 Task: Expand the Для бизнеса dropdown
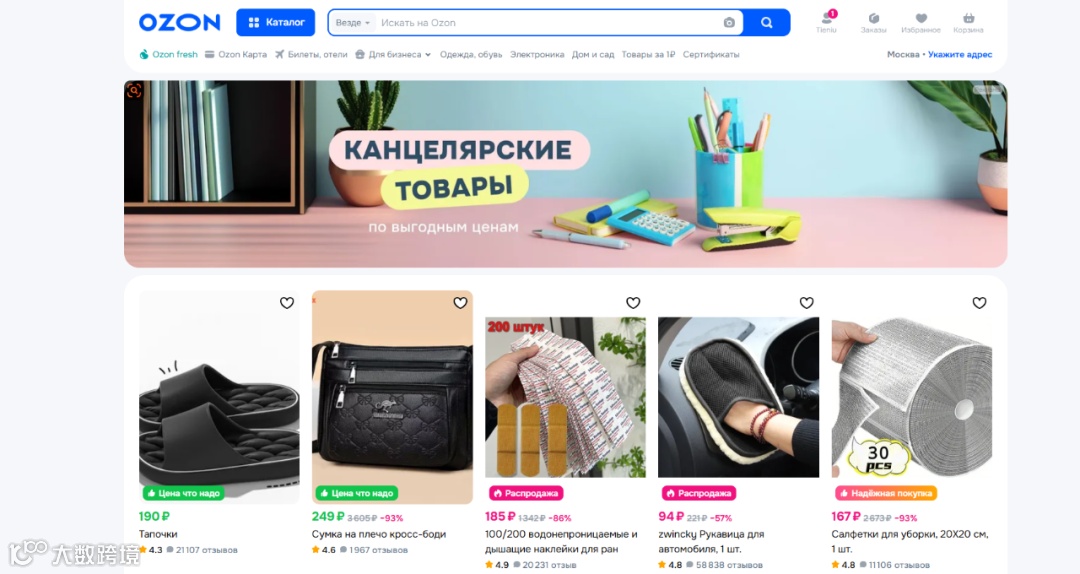tap(393, 54)
